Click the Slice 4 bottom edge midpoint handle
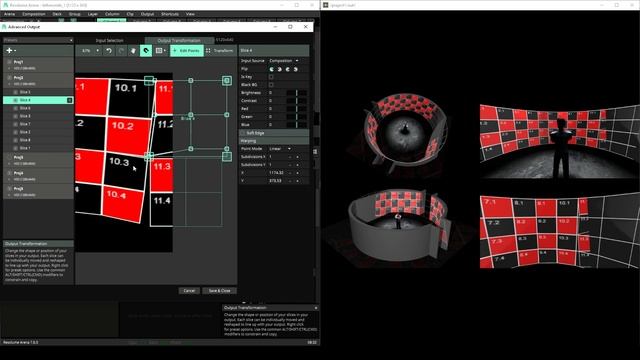 coord(191,149)
